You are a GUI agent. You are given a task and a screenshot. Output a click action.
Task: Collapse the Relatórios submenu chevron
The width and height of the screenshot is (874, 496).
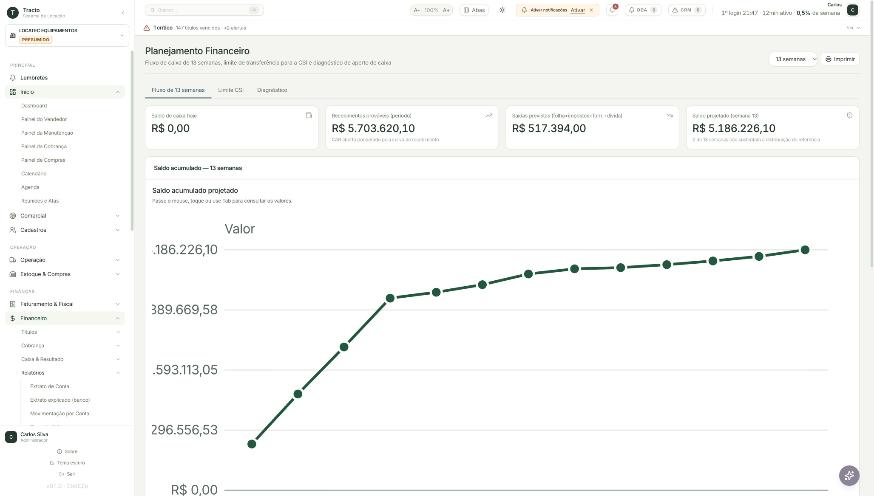(118, 373)
